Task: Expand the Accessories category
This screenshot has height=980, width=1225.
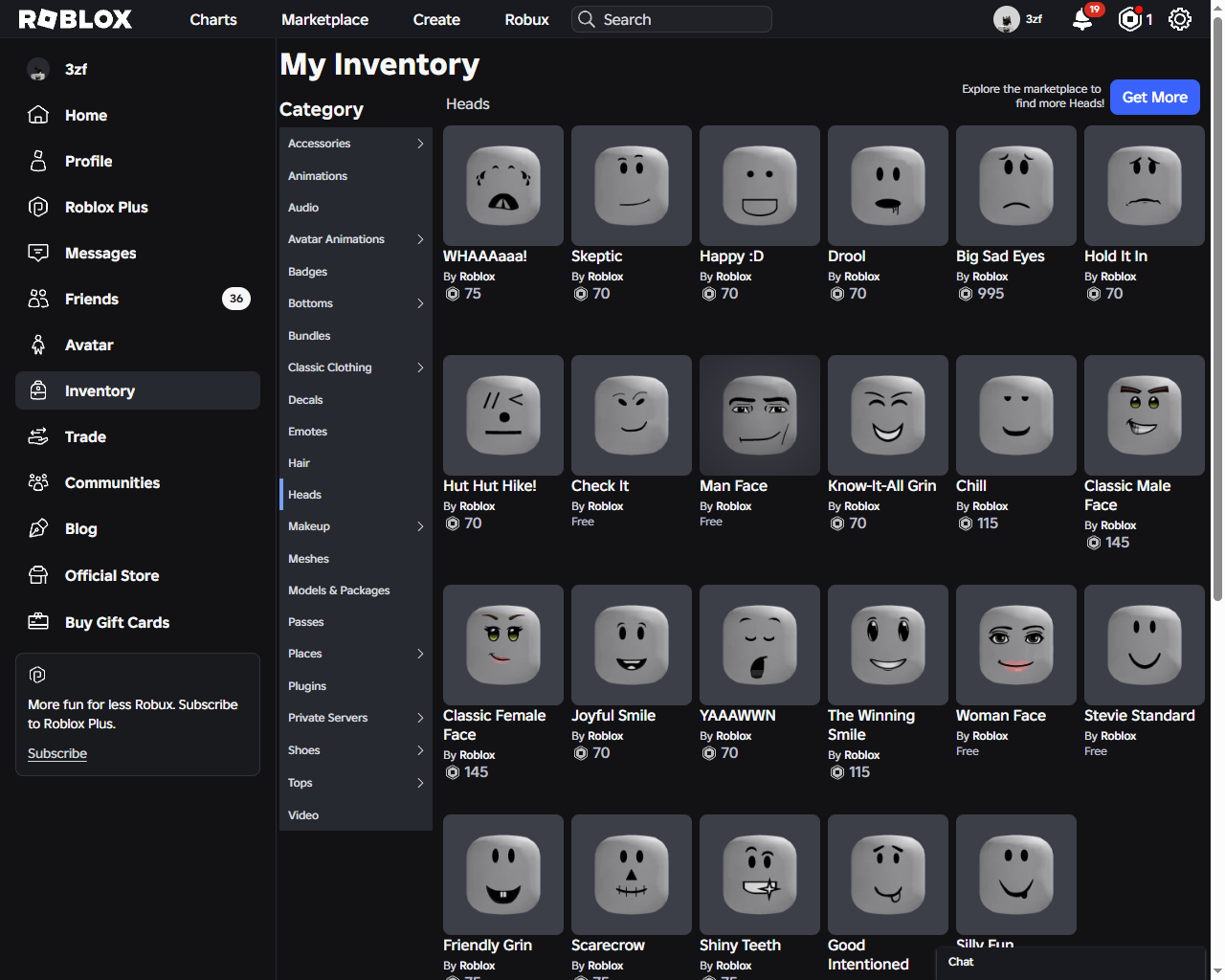Action: (420, 144)
